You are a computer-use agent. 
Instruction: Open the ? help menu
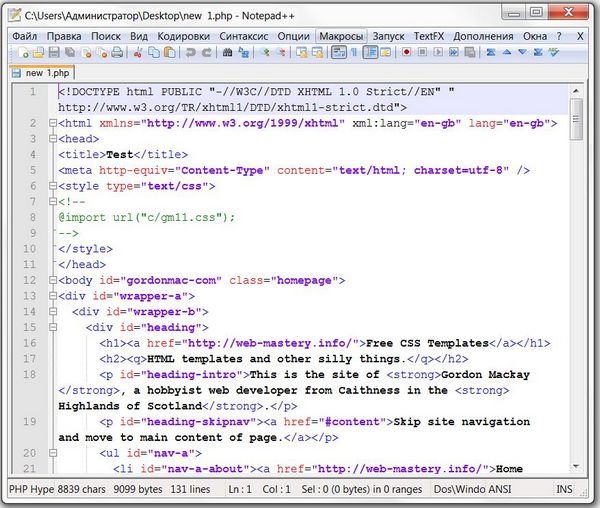click(559, 36)
